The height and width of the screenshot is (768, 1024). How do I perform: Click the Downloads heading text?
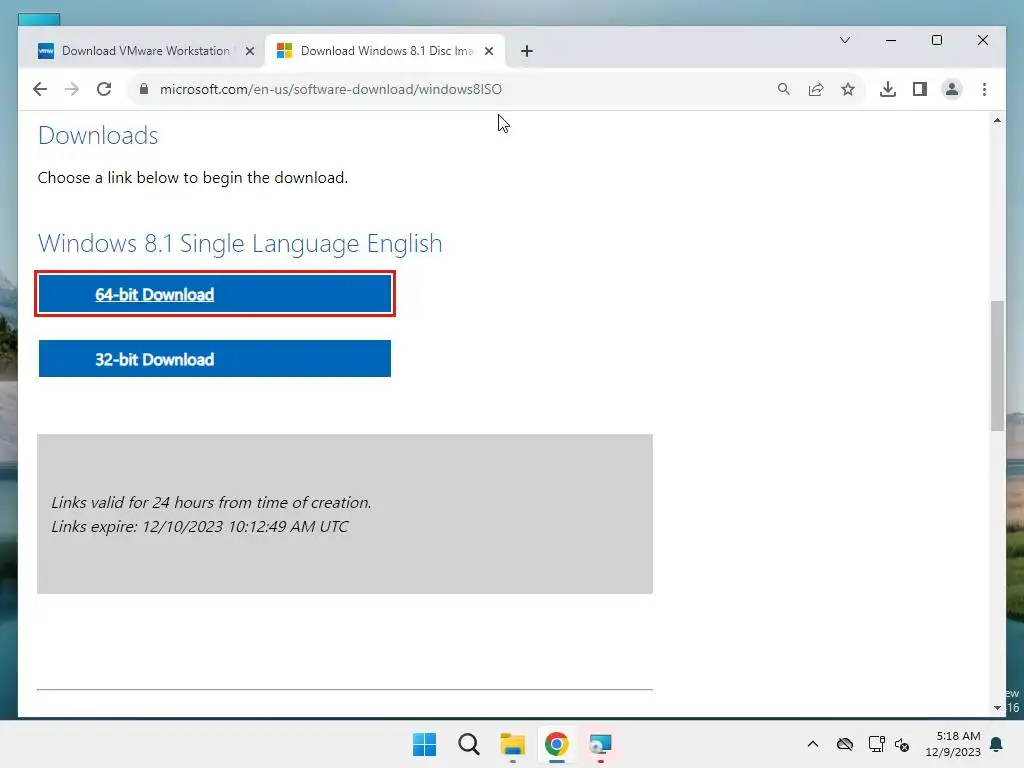tap(98, 136)
